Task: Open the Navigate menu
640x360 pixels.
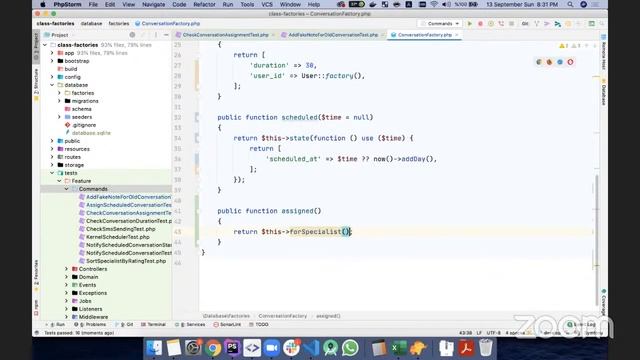Action: point(153,4)
